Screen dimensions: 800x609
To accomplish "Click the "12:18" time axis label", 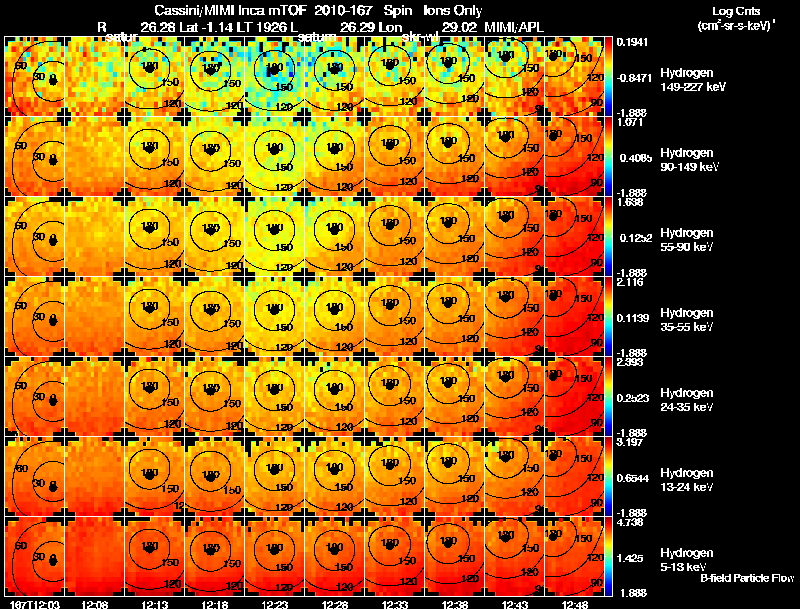I will click(x=214, y=604).
